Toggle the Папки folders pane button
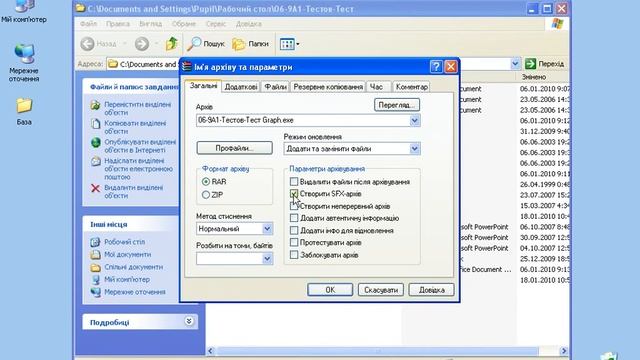 (250, 44)
